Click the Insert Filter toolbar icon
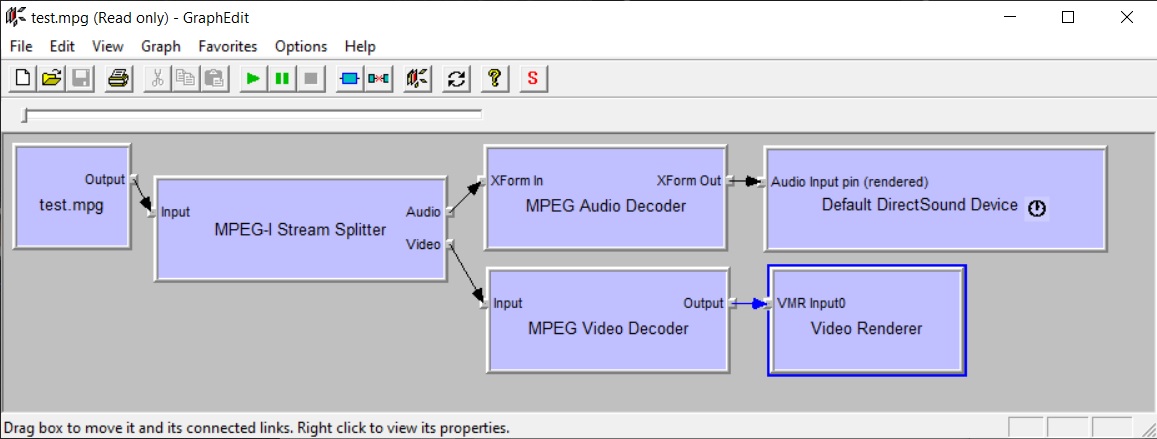 coord(350,78)
